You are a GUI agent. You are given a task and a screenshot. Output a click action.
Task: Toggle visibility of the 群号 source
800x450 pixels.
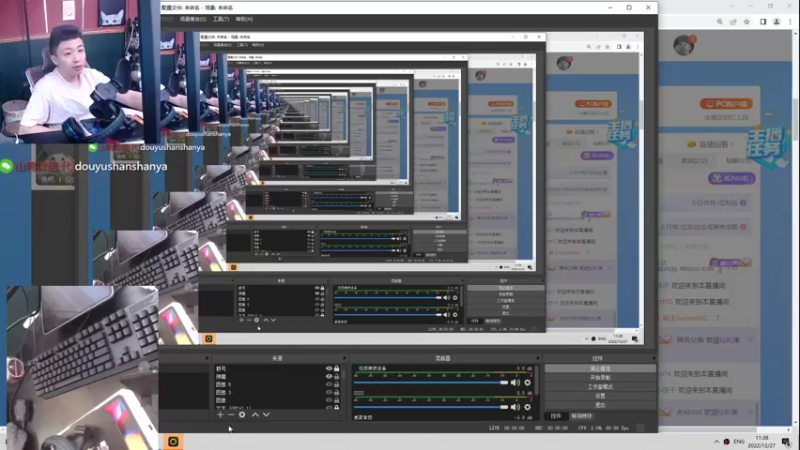pyautogui.click(x=329, y=368)
